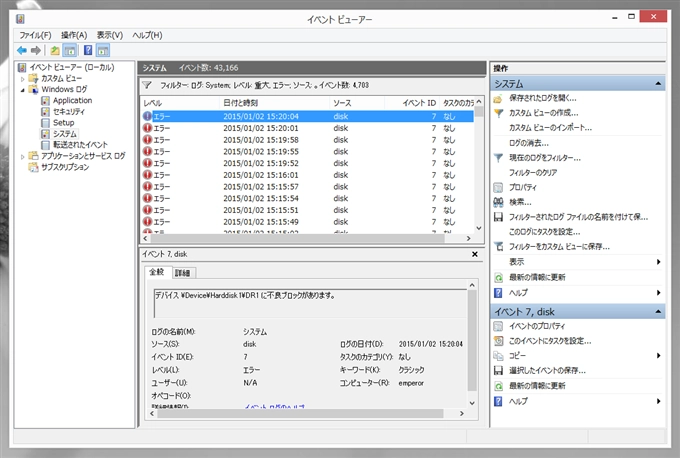Sort by the ソース column header
The image size is (680, 458).
point(357,103)
